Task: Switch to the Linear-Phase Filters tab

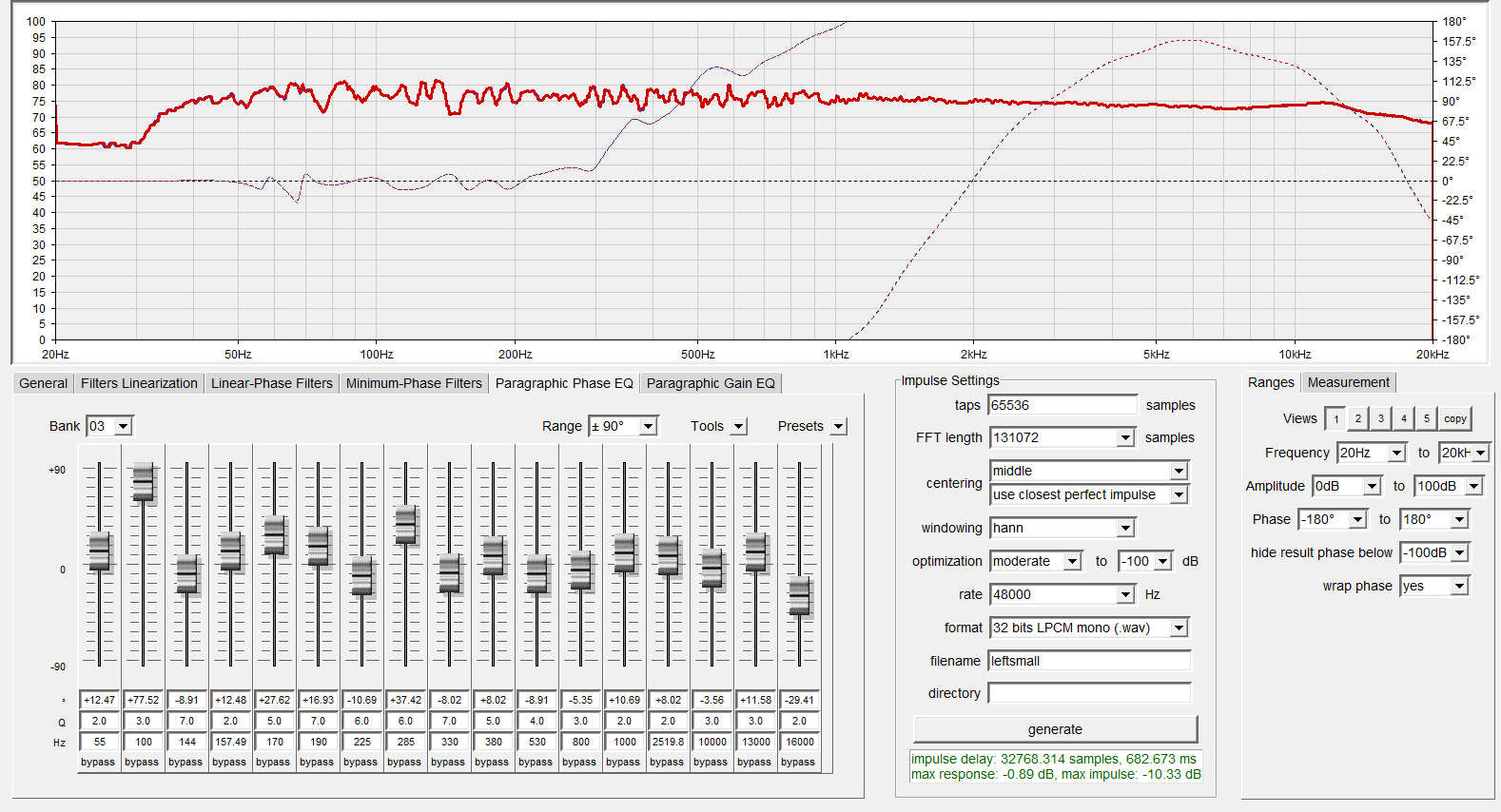Action: click(271, 383)
